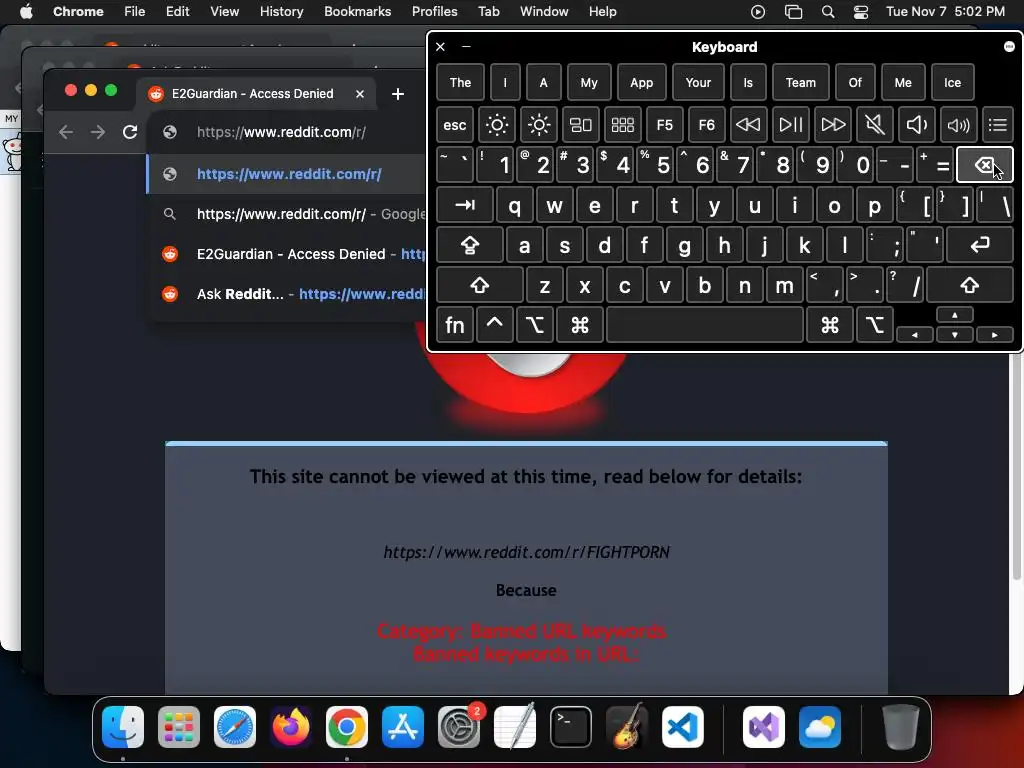Image resolution: width=1024 pixels, height=768 pixels.
Task: Tap the esc key
Action: pyautogui.click(x=455, y=124)
